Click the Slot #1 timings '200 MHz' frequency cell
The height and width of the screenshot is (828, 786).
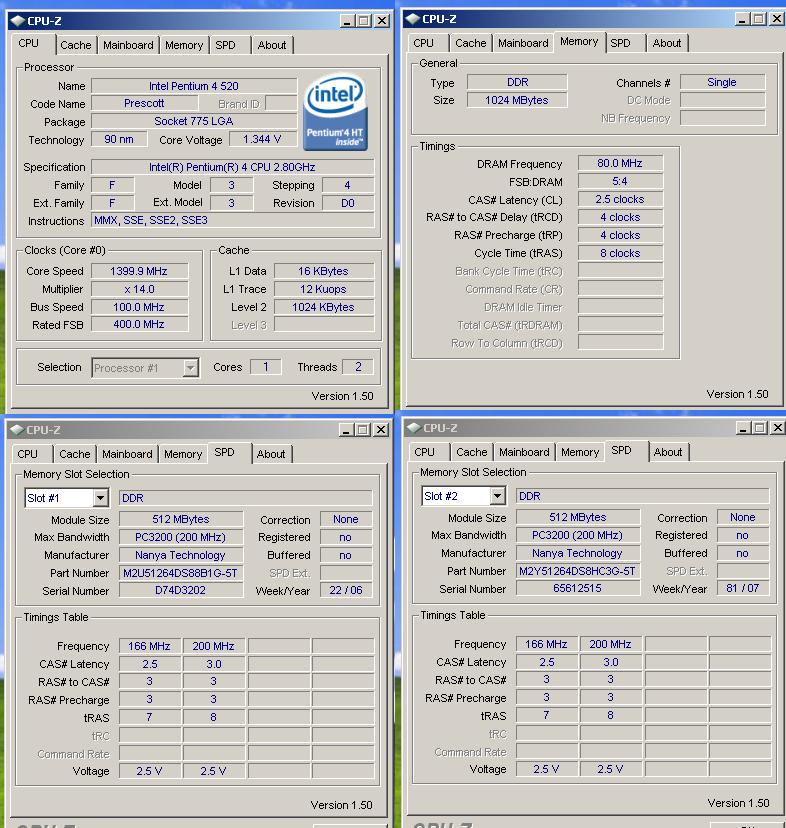(x=213, y=646)
